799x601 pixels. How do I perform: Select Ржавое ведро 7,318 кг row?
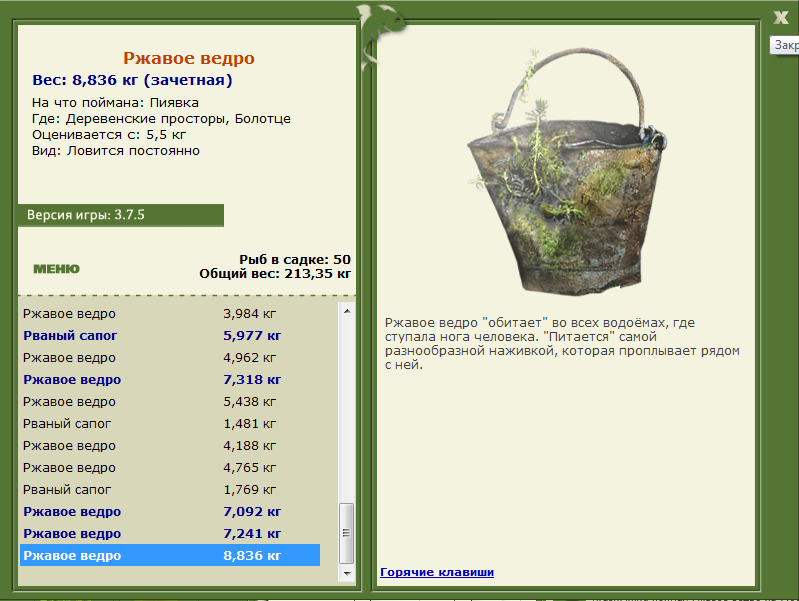tap(170, 379)
